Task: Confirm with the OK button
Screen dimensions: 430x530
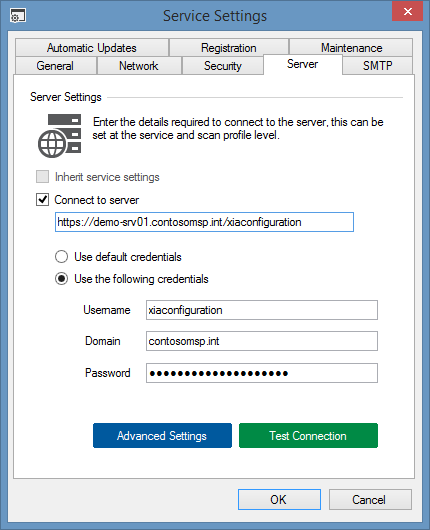Action: pyautogui.click(x=279, y=499)
